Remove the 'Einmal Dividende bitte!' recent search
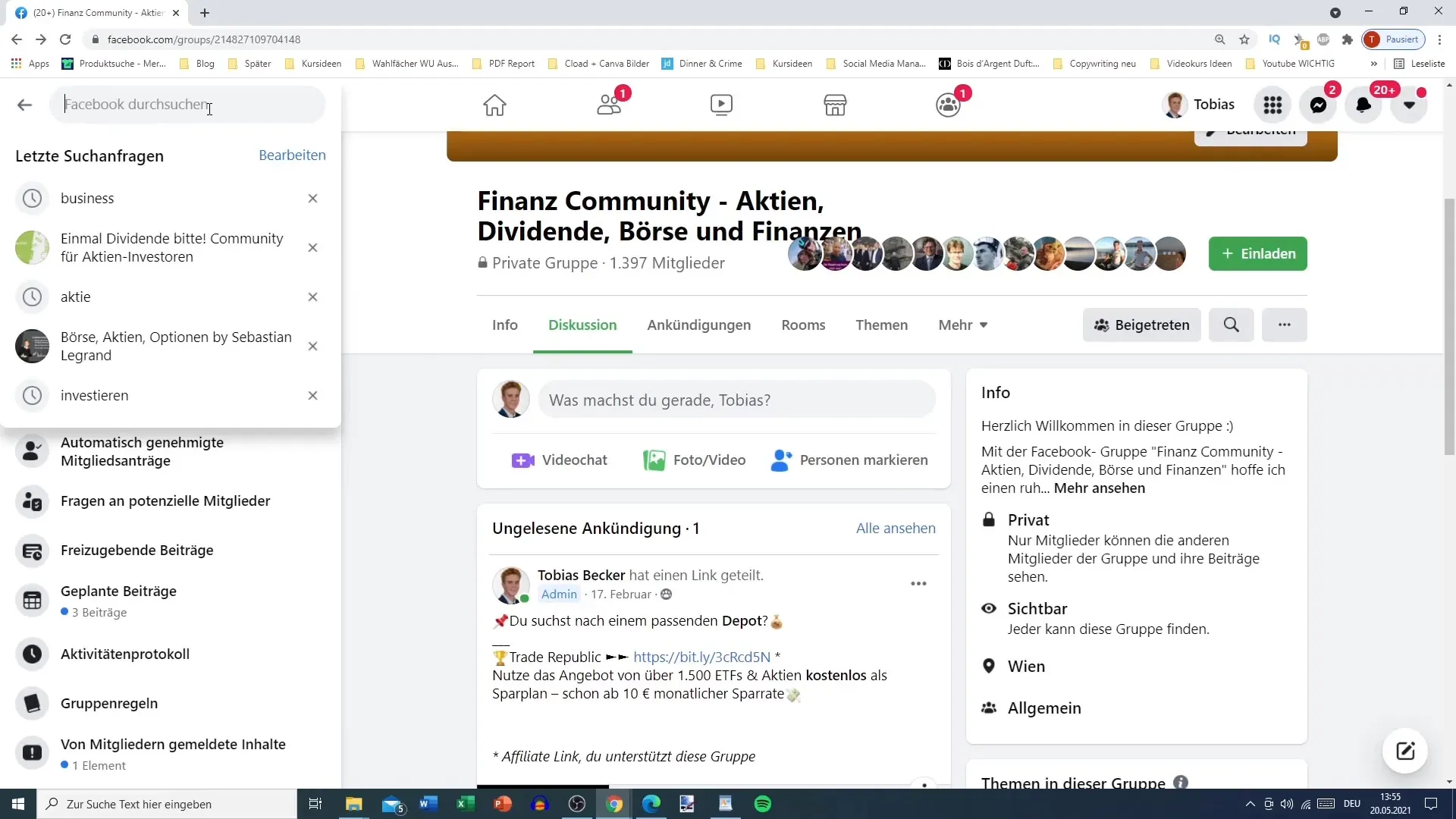1456x819 pixels. (x=312, y=247)
